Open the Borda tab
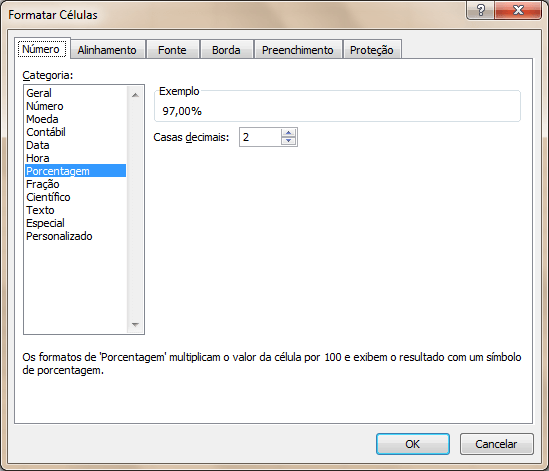This screenshot has width=549, height=471. (226, 50)
